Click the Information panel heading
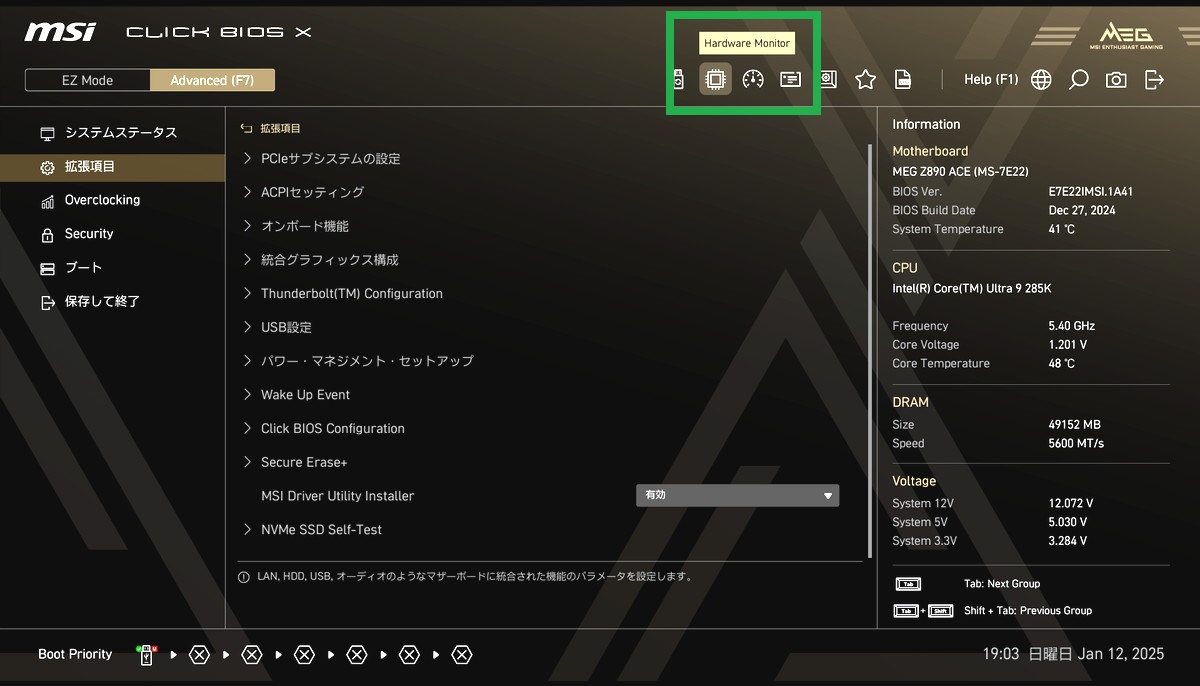 [926, 124]
